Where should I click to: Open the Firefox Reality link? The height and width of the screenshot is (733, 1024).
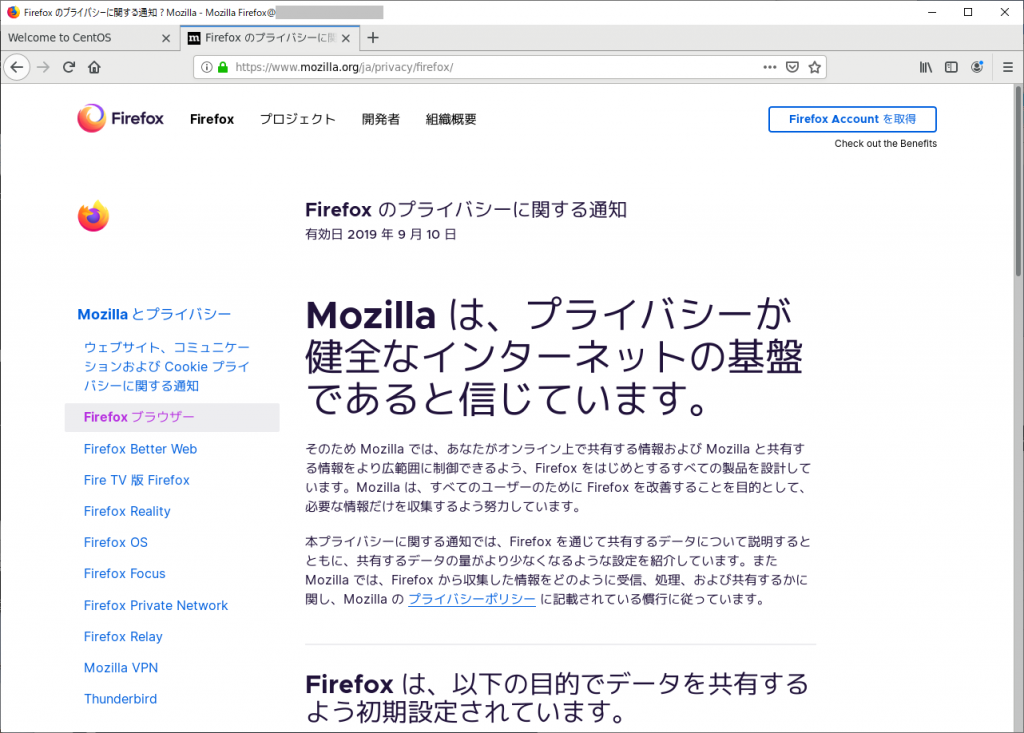(x=127, y=511)
